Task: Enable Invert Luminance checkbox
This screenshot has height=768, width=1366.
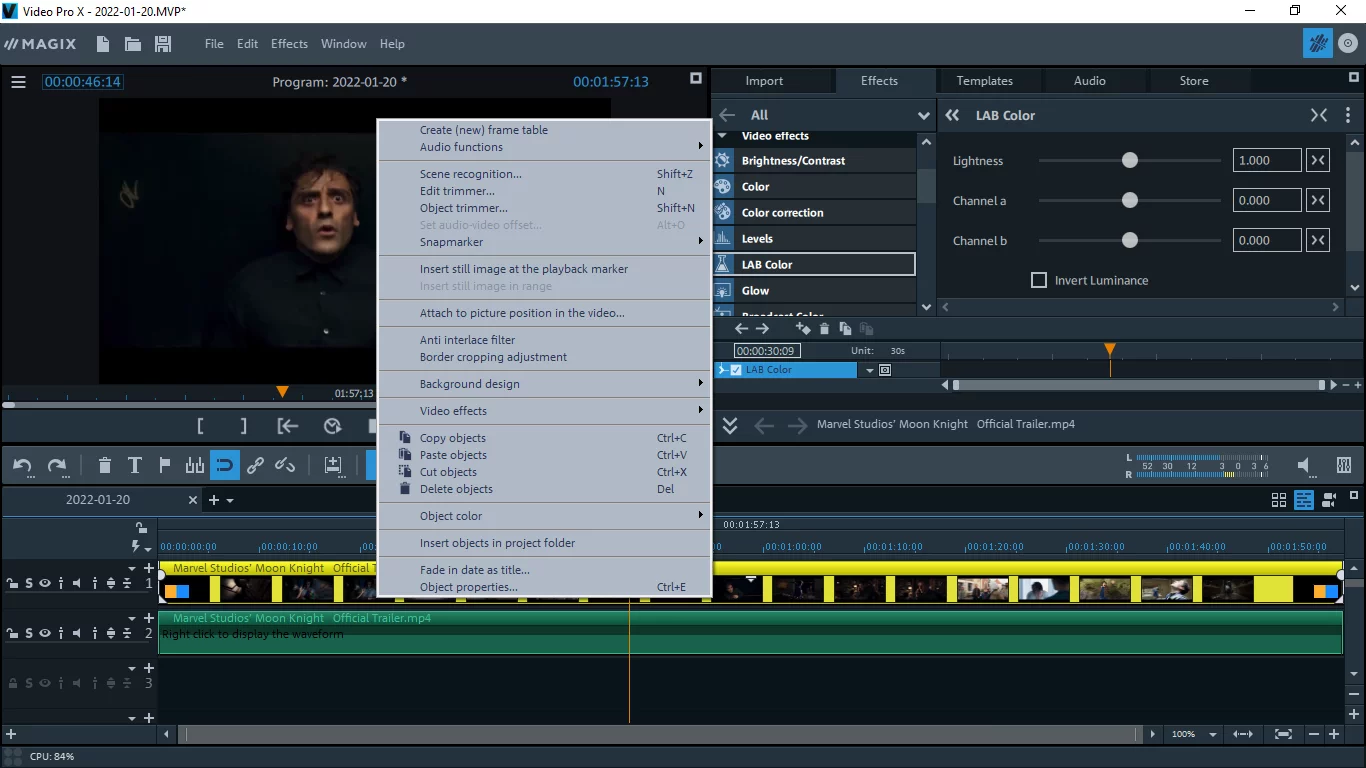Action: pos(1039,280)
